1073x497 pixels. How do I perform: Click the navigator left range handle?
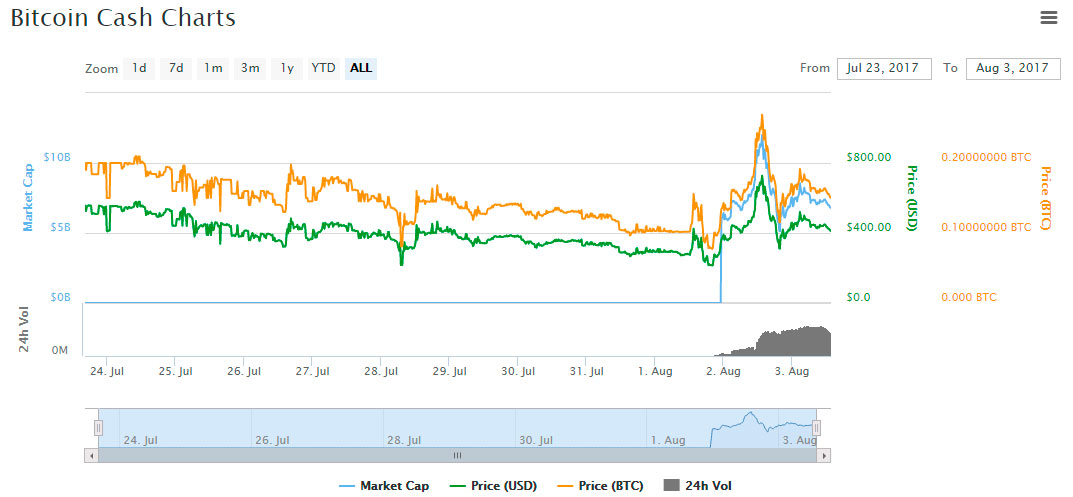pos(99,428)
